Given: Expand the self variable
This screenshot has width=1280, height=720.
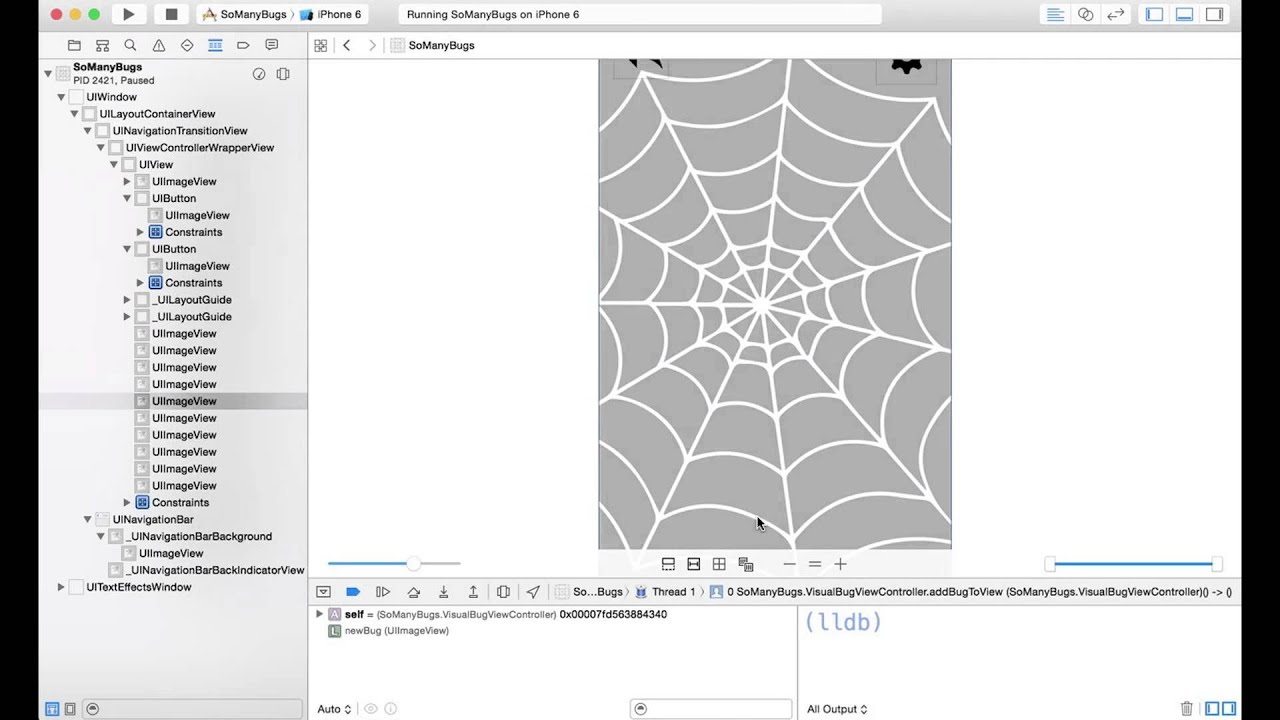Looking at the screenshot, I should 319,614.
